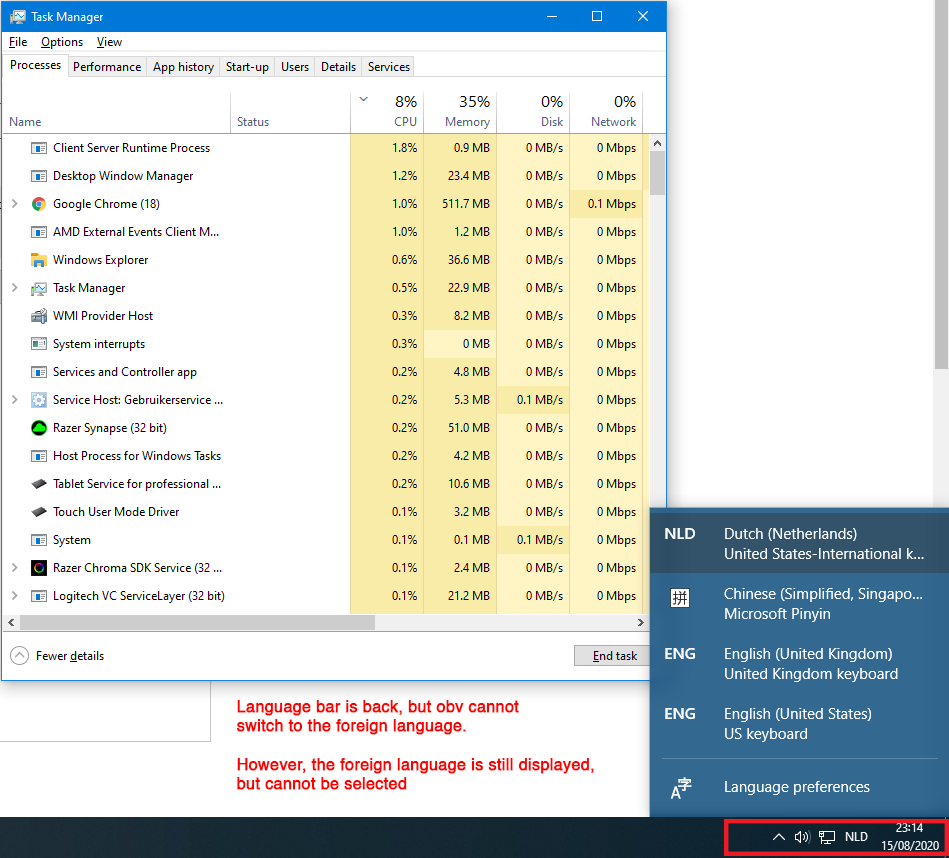Click the Razer Synapse green icon

tap(39, 428)
